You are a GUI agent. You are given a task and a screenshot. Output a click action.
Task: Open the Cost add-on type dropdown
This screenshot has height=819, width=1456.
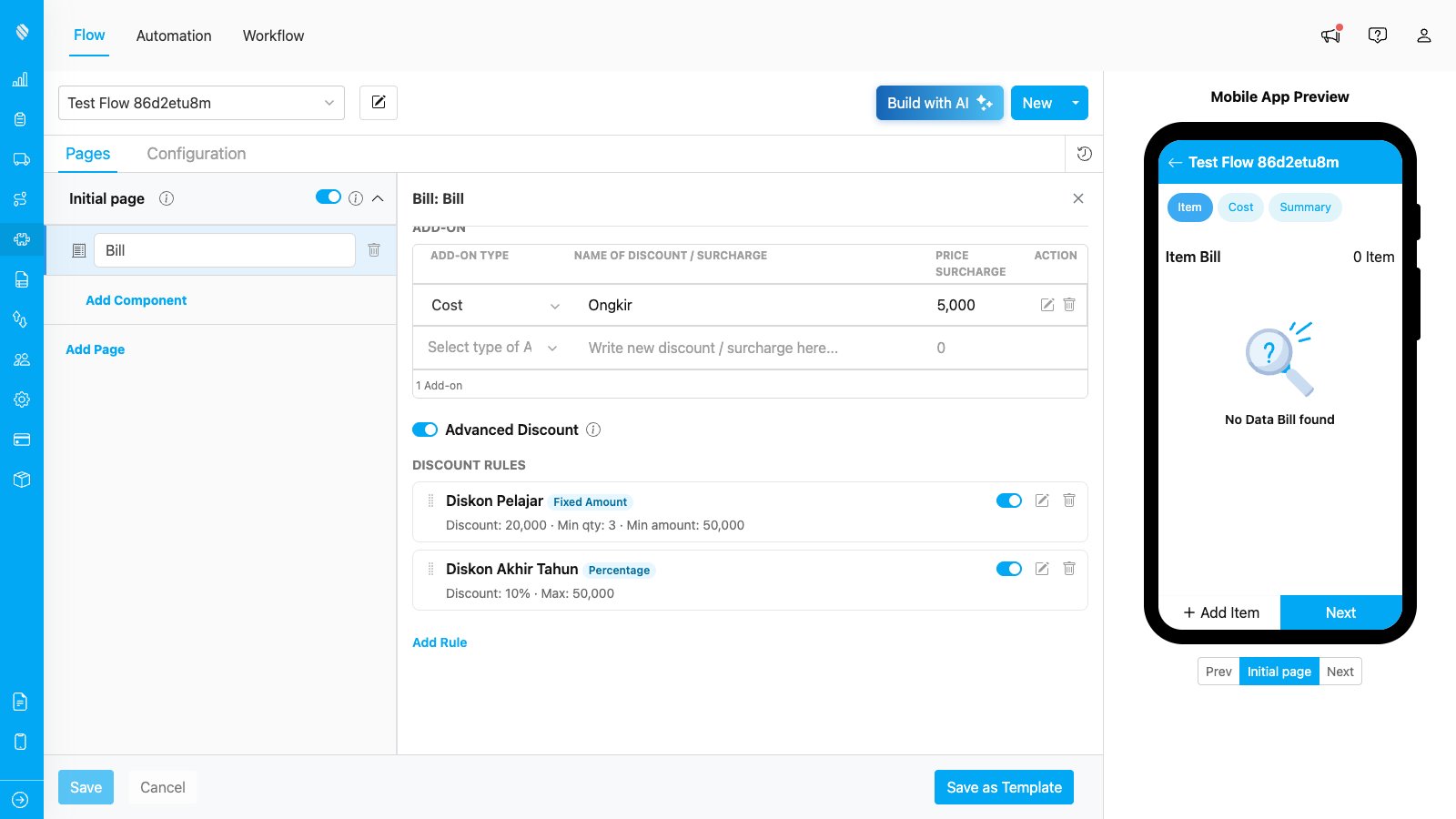[494, 306]
